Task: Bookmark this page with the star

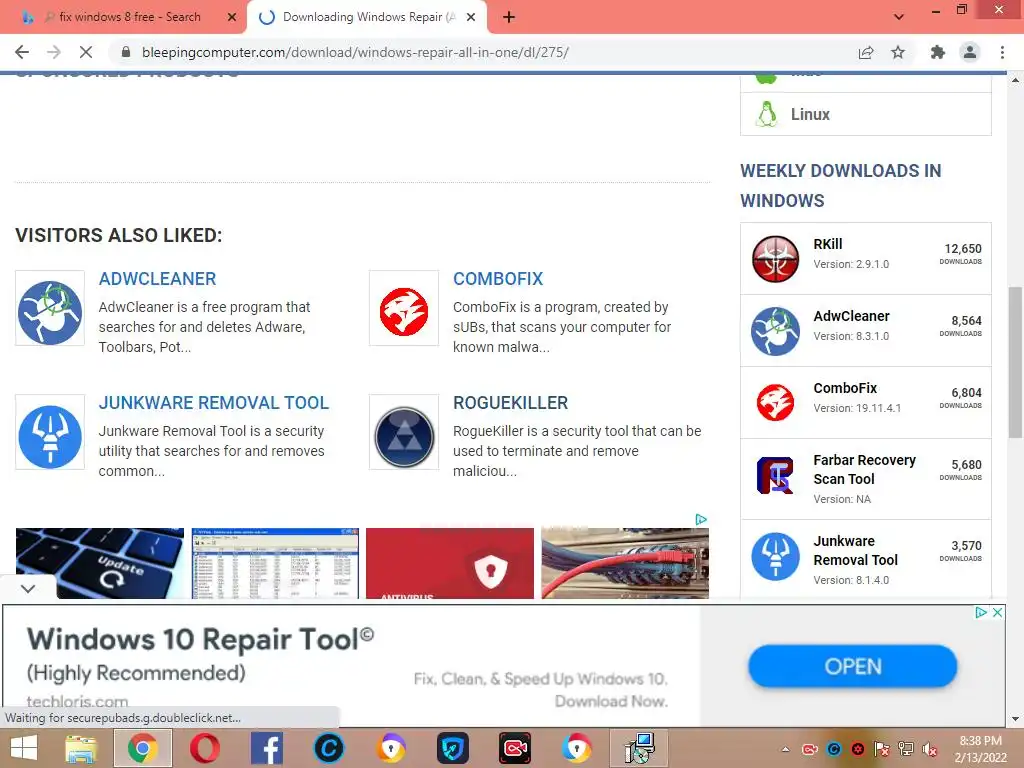Action: click(898, 52)
